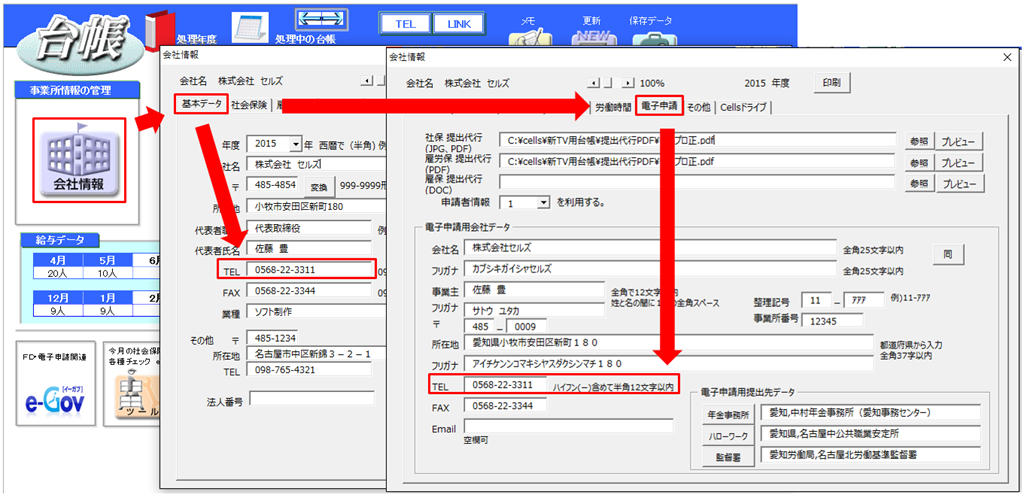Switch to the 社会保険 tab
Viewport: 1024px width, 495px height.
point(248,105)
